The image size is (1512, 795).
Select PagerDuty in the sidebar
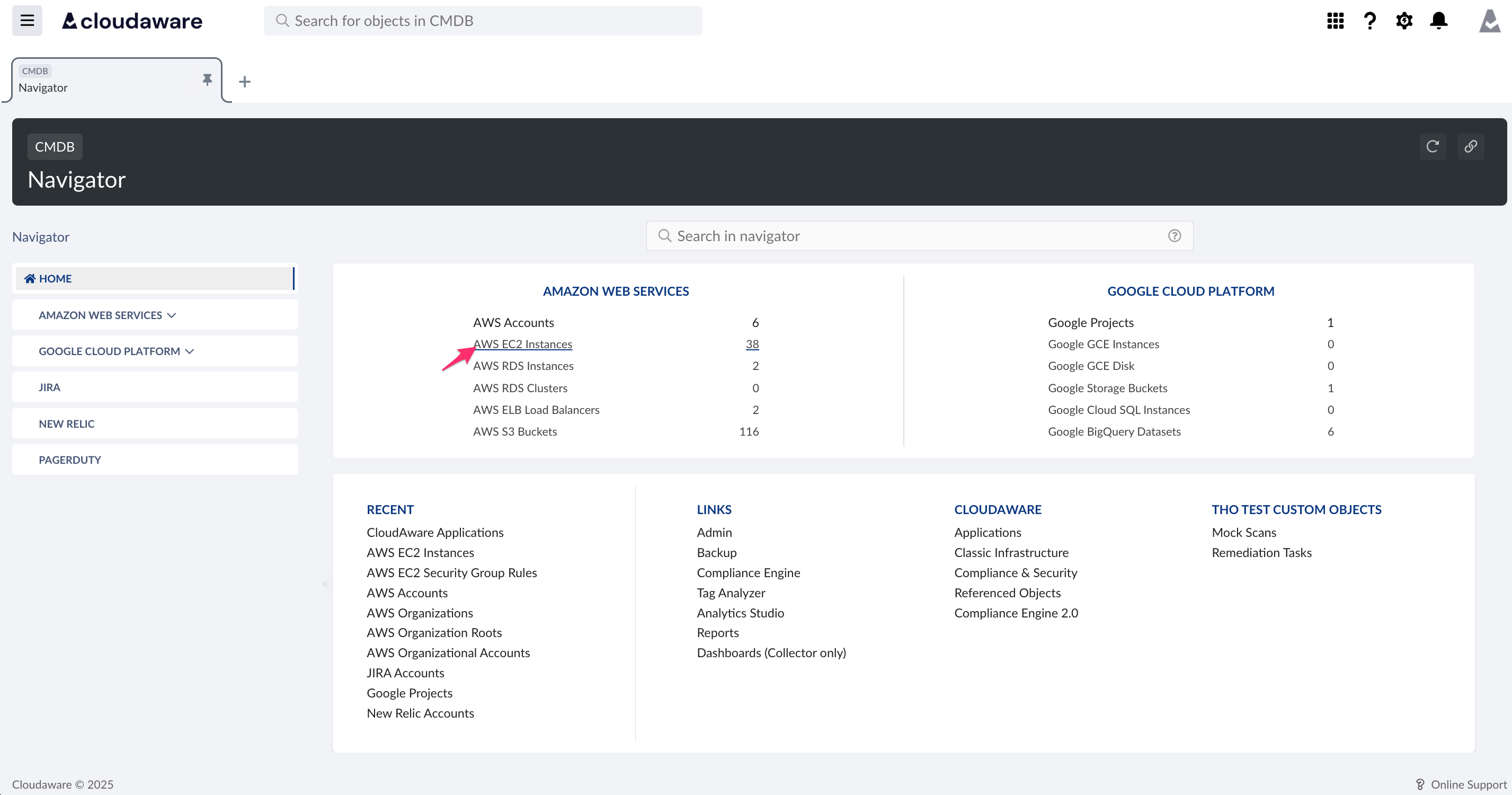tap(69, 459)
